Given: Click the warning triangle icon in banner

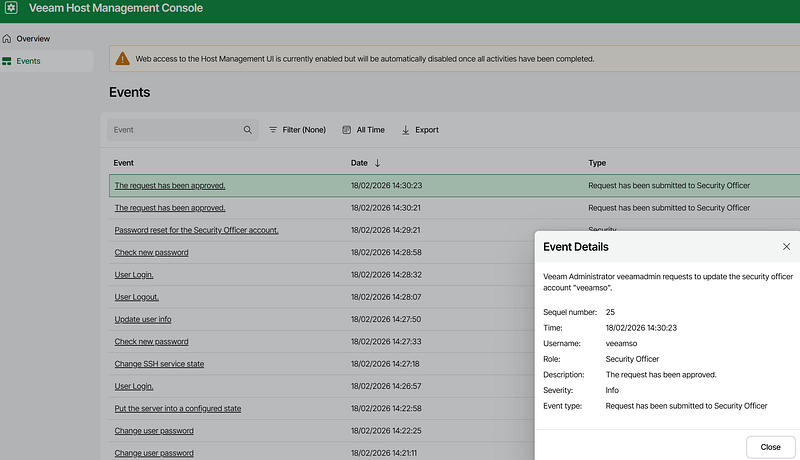Looking at the screenshot, I should (122, 59).
